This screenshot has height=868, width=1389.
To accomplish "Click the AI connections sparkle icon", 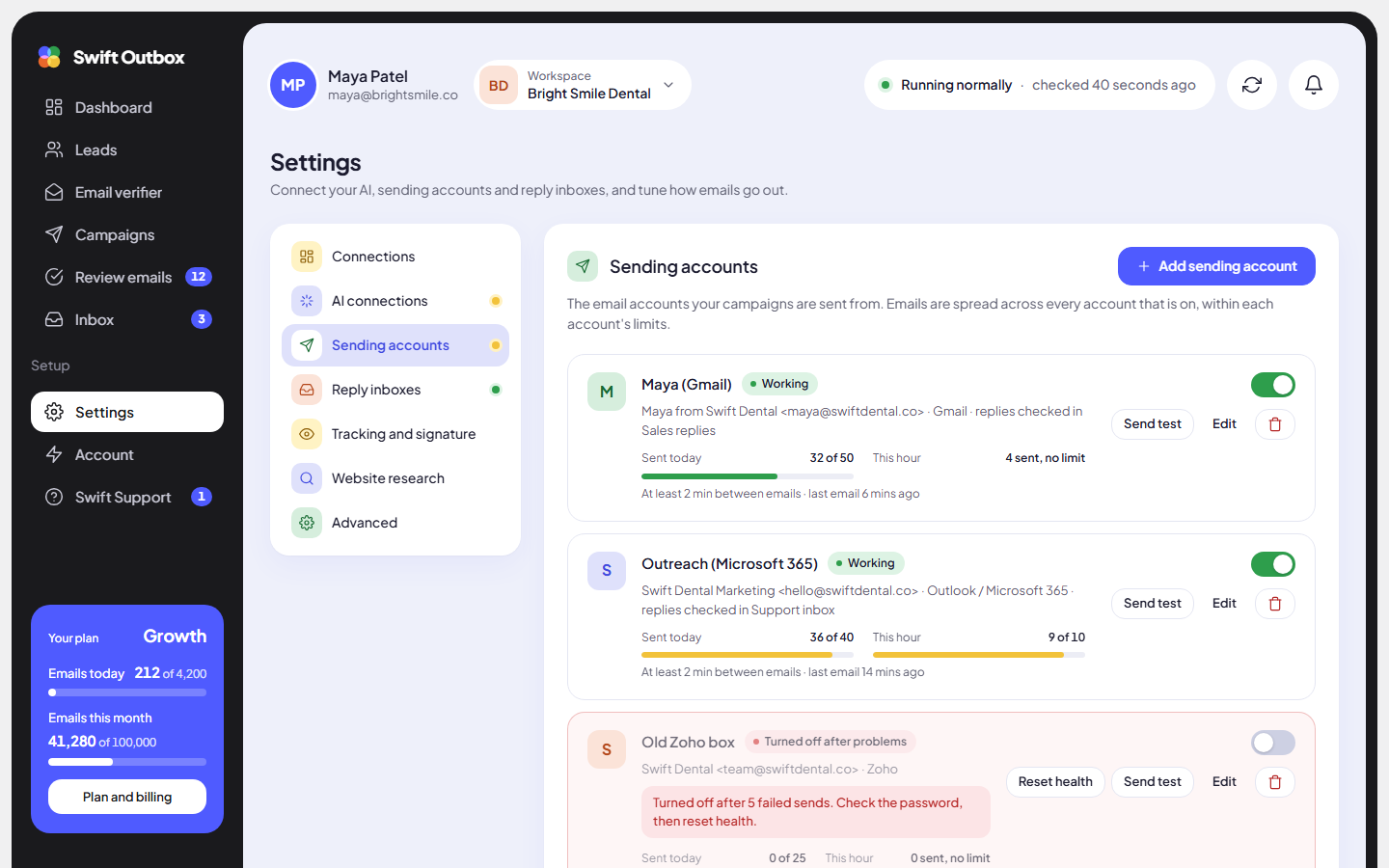I will [307, 301].
